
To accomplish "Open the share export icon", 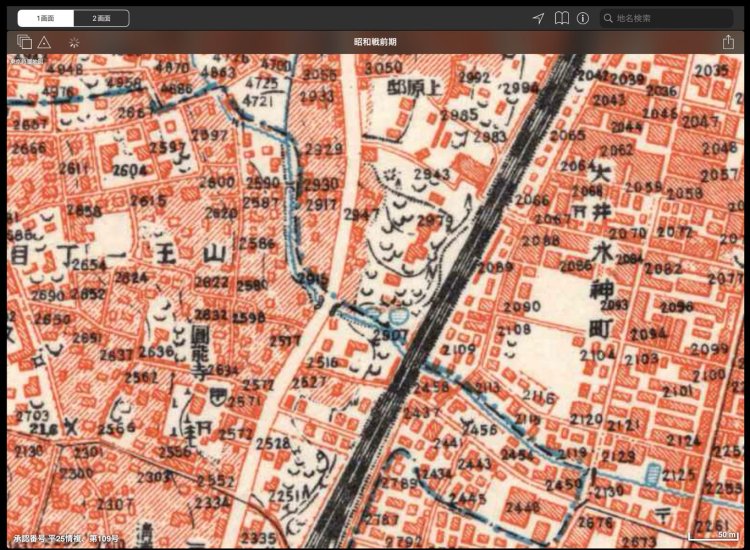I will 728,42.
